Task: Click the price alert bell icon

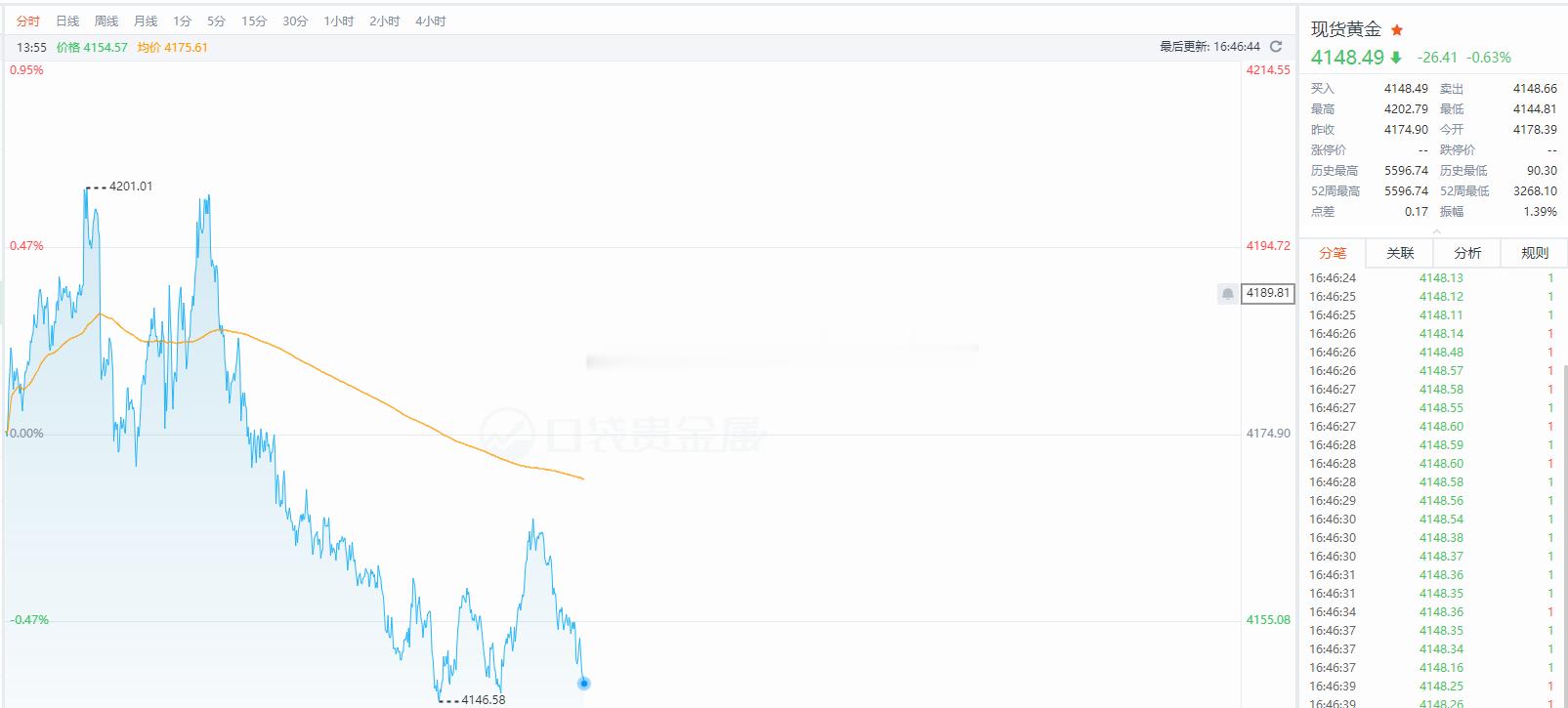Action: (x=1228, y=293)
